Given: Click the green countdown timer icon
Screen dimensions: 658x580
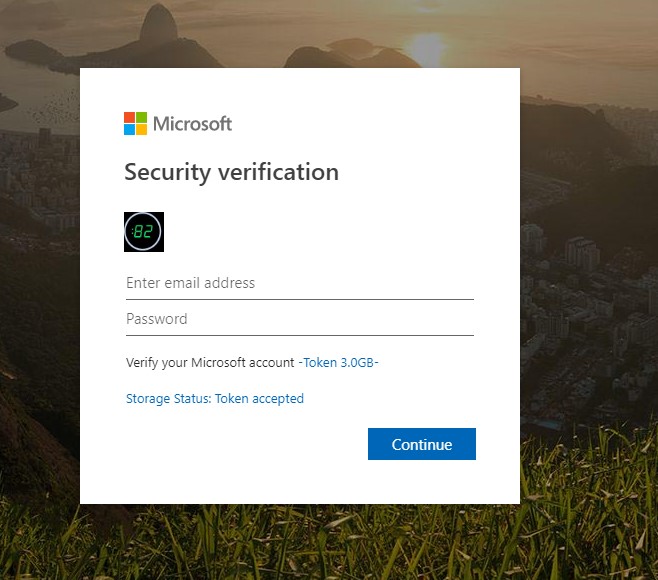Looking at the screenshot, I should coord(144,232).
